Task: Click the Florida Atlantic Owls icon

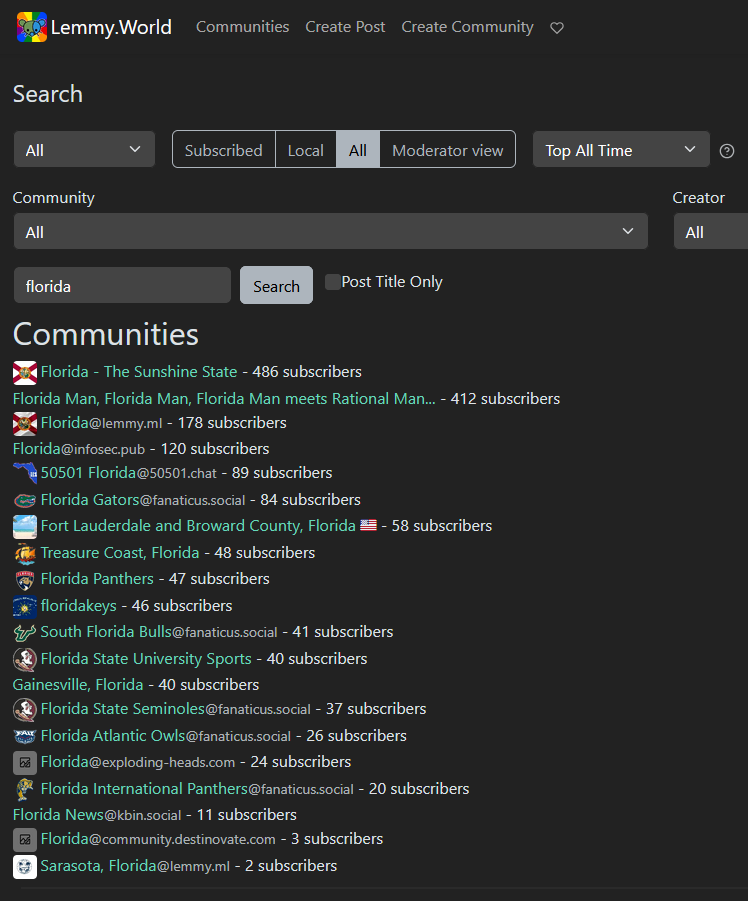Action: (x=25, y=736)
